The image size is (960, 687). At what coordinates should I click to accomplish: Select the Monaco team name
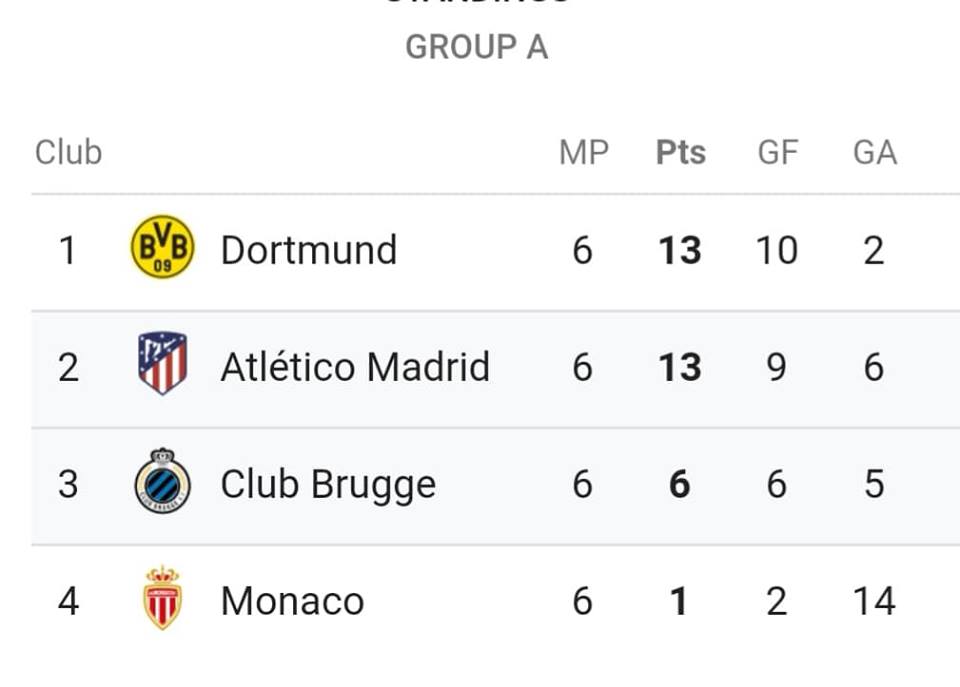293,601
